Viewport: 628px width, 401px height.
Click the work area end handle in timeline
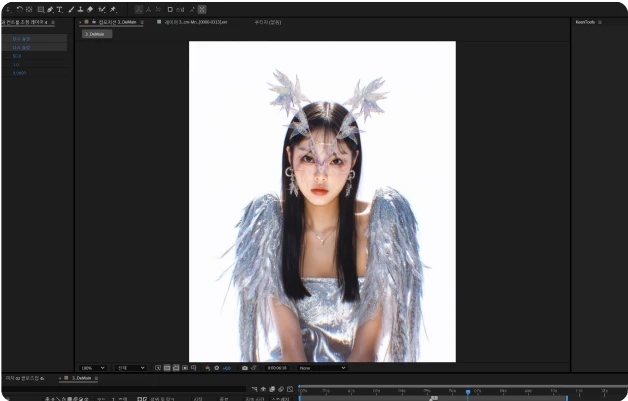[567, 398]
